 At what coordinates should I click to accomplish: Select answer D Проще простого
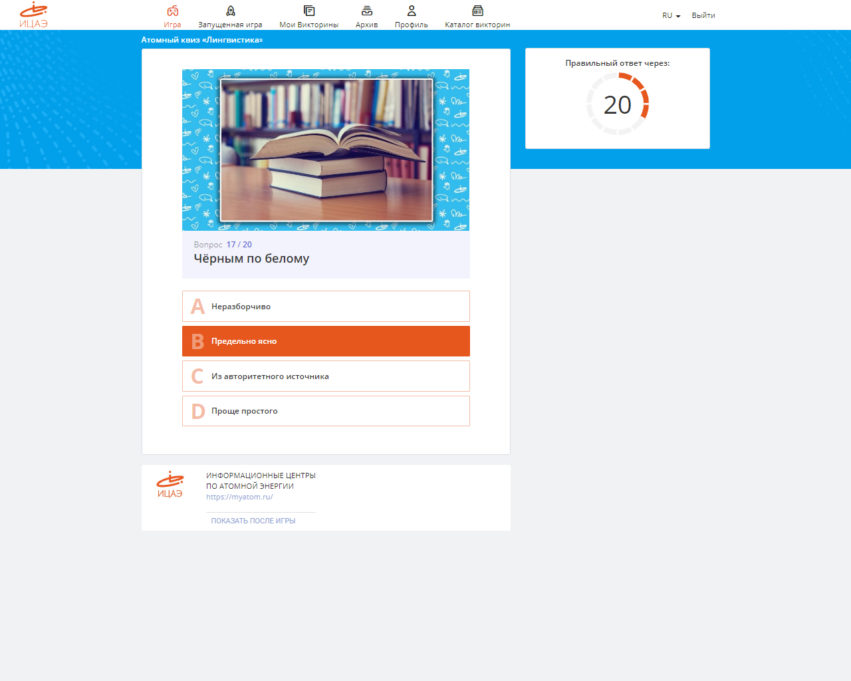click(x=326, y=411)
